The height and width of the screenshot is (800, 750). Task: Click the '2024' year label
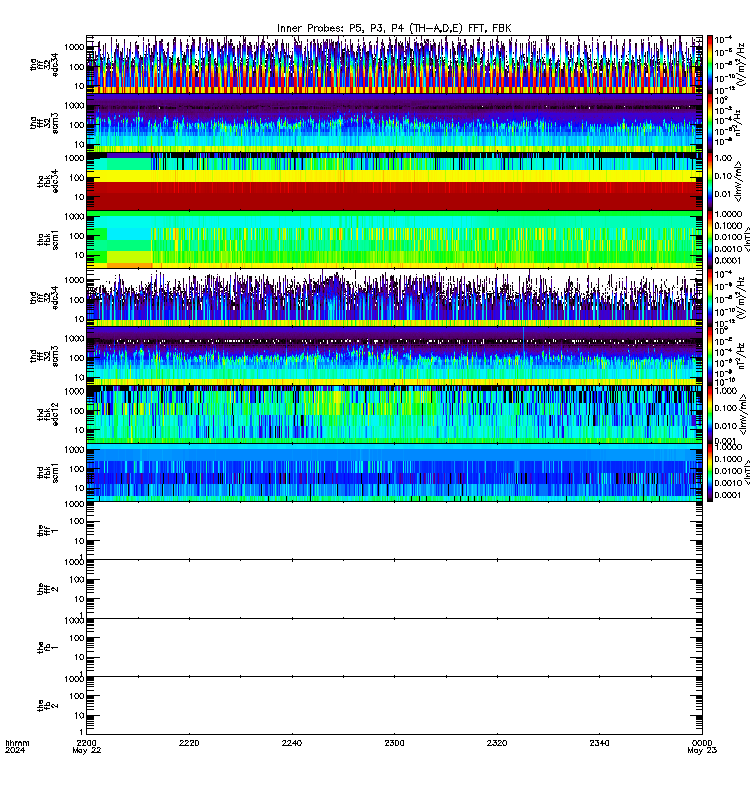15,750
